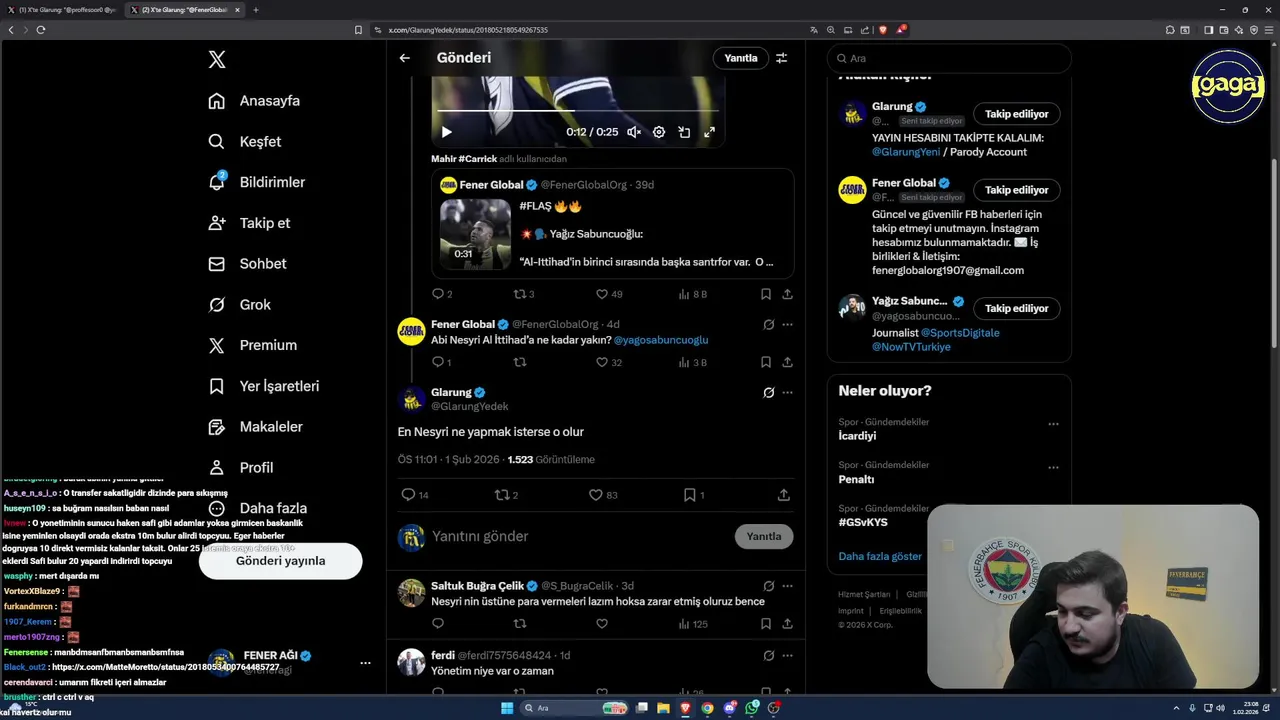Image resolution: width=1280 pixels, height=720 pixels.
Task: Reload the page in browser
Action: (x=41, y=30)
